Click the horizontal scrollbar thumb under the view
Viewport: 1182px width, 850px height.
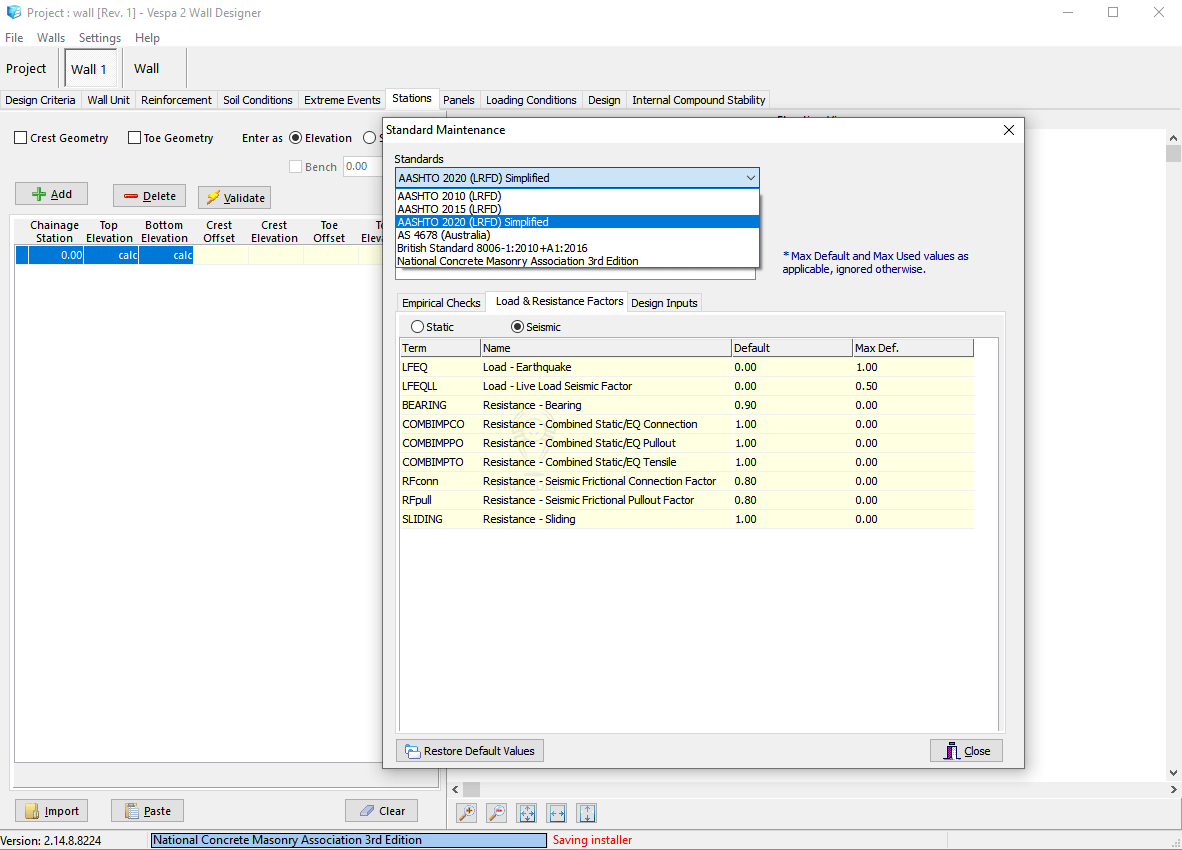[471, 789]
